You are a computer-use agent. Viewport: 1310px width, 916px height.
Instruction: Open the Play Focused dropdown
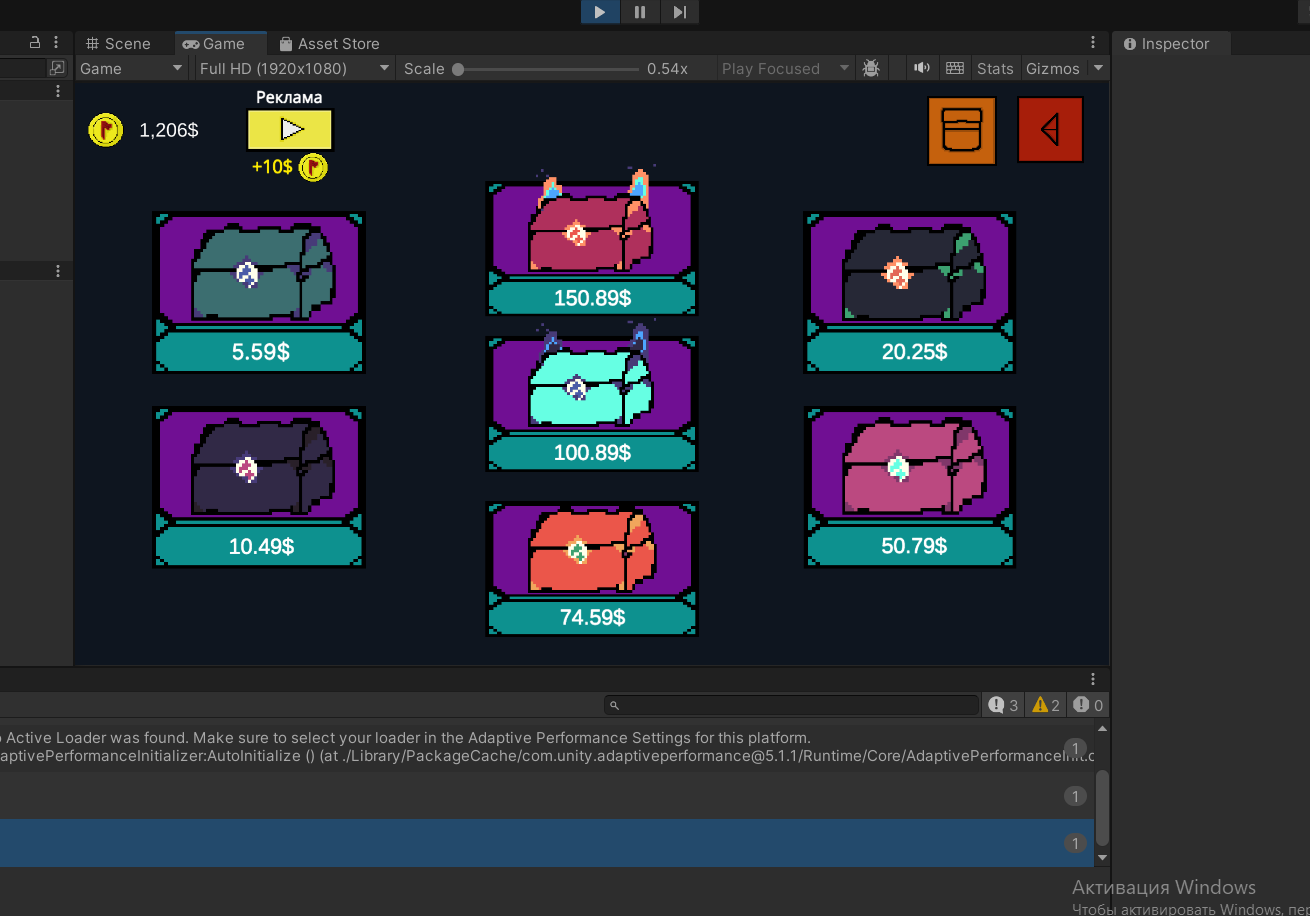tap(786, 68)
